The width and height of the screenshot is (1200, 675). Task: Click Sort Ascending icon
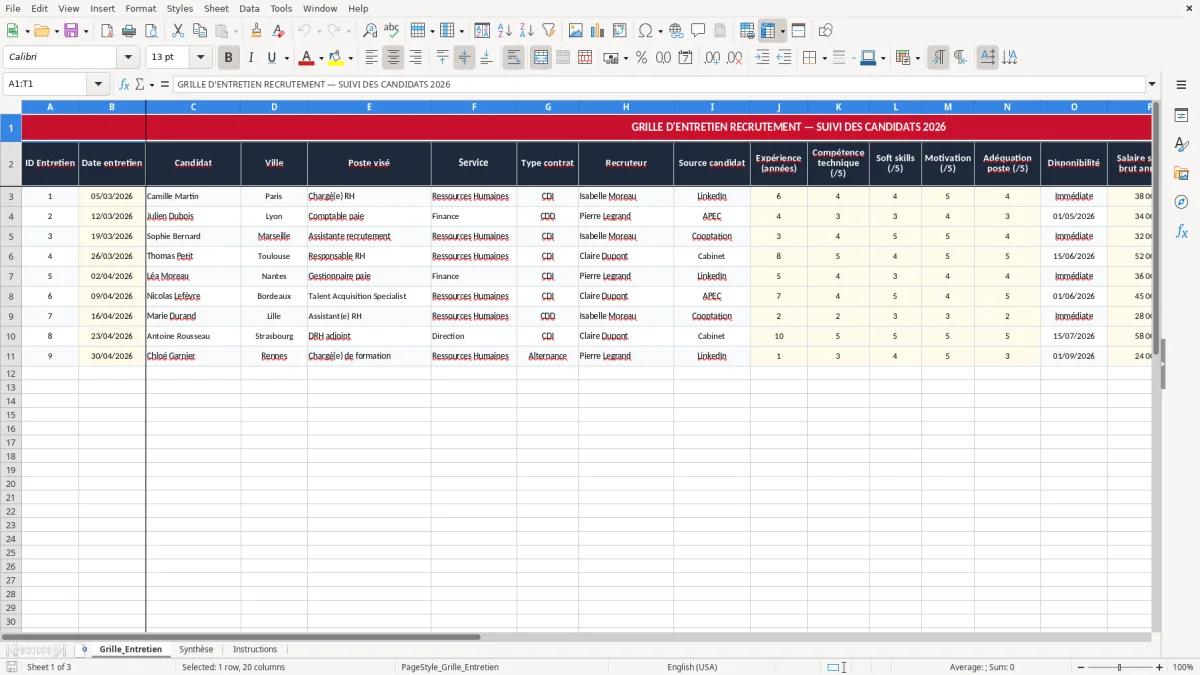[505, 31]
